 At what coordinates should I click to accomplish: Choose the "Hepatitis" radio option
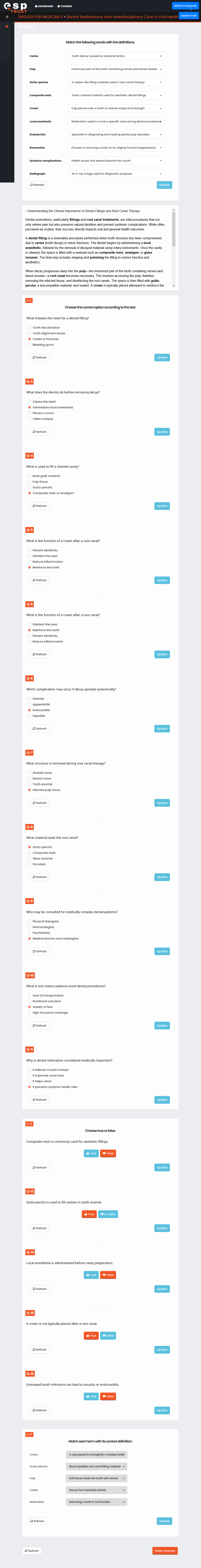click(29, 716)
